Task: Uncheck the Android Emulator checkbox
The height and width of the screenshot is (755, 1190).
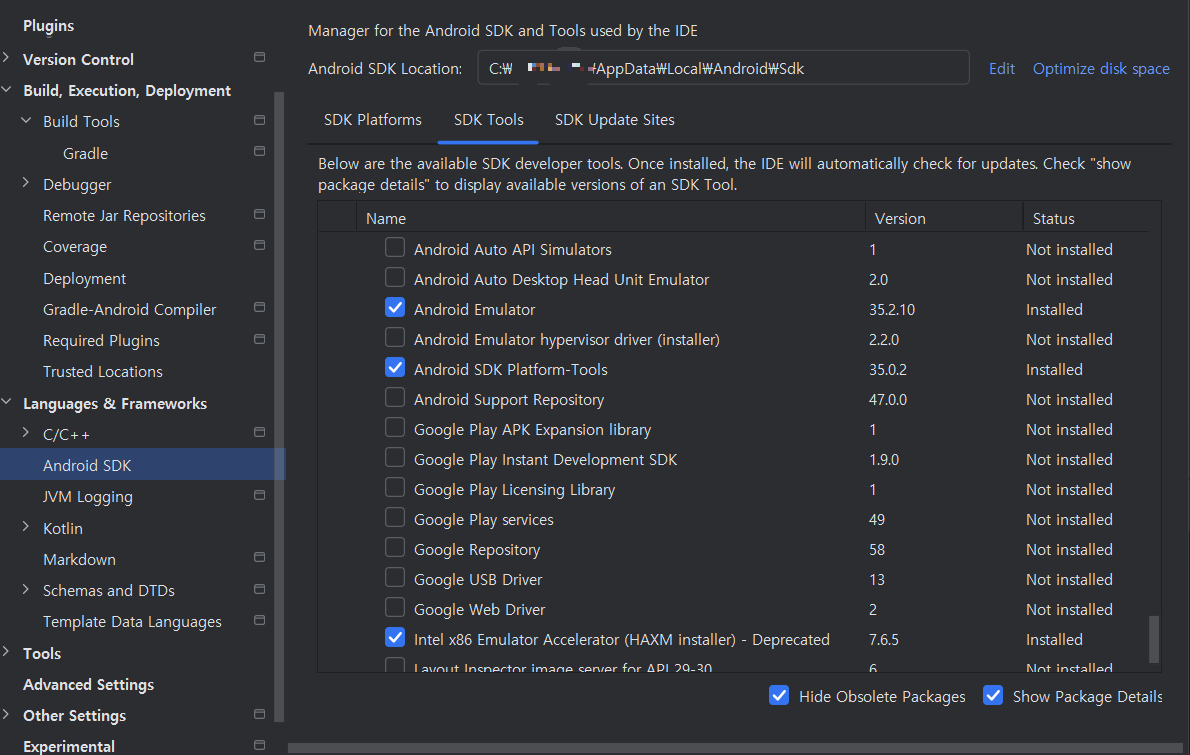Action: pos(395,307)
